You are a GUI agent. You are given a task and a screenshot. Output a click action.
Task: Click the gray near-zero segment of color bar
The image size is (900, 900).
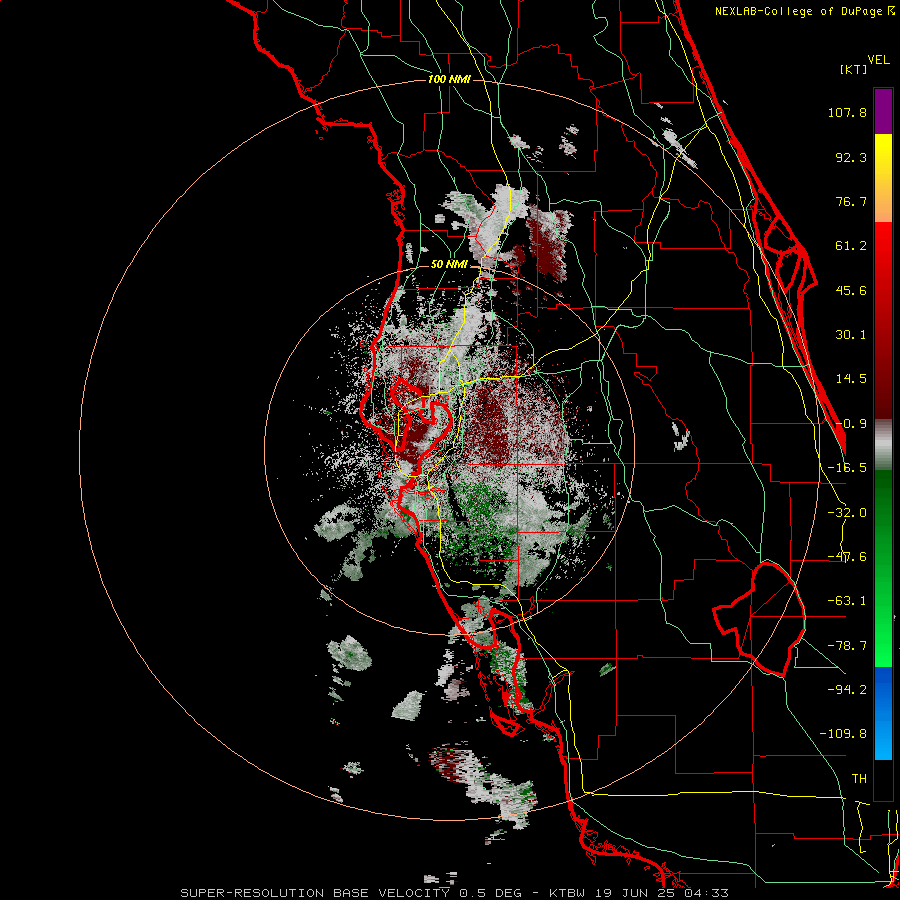pos(883,445)
